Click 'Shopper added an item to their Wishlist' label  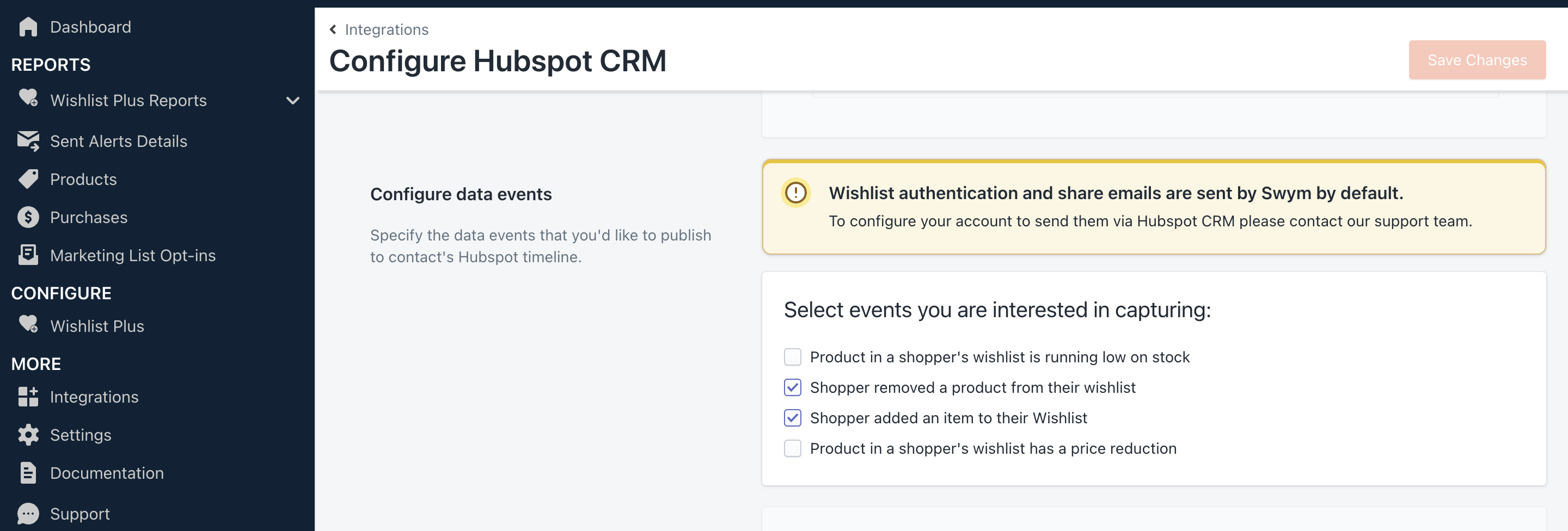(x=948, y=418)
